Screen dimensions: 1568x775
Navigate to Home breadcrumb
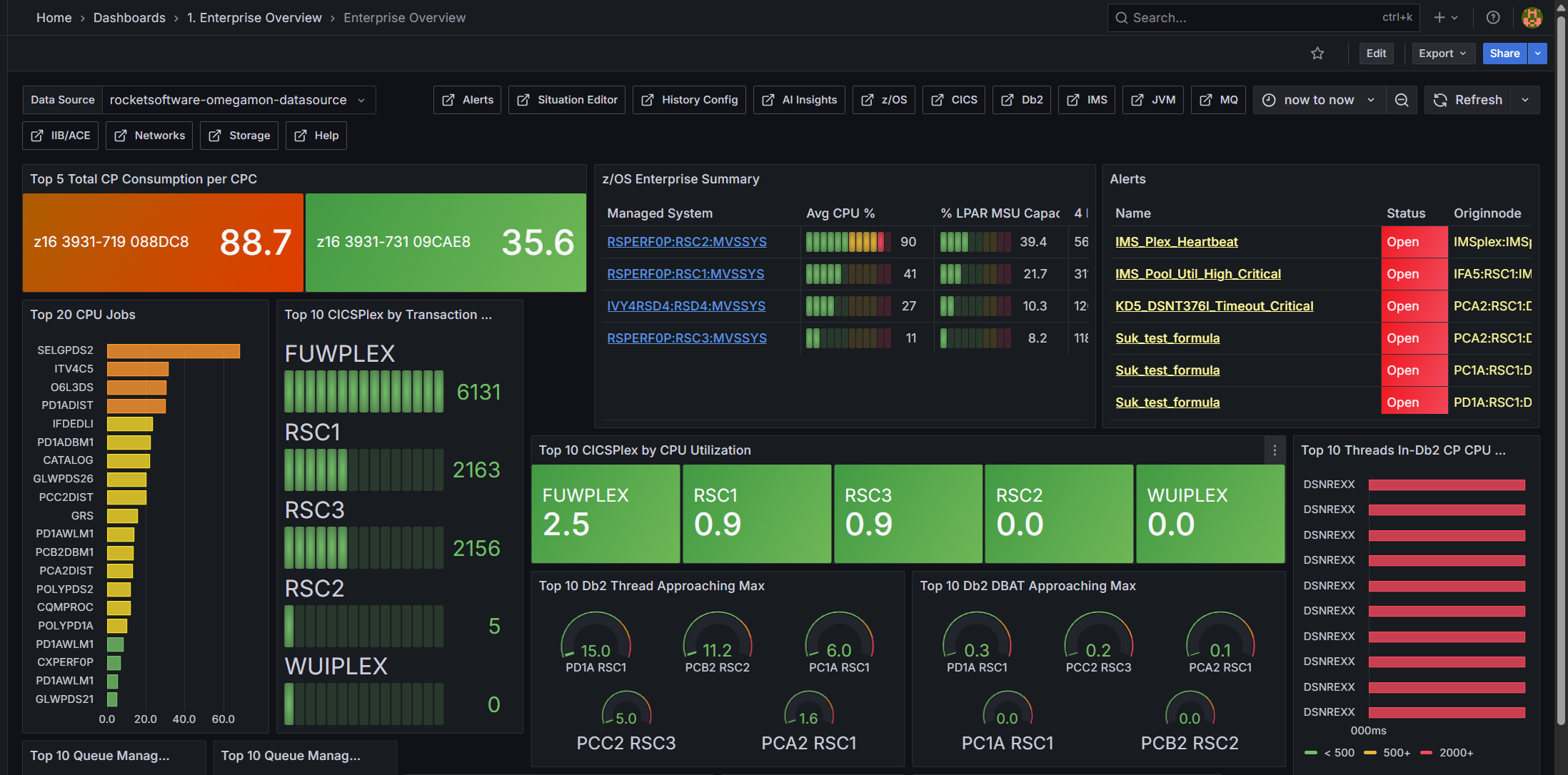(x=54, y=18)
